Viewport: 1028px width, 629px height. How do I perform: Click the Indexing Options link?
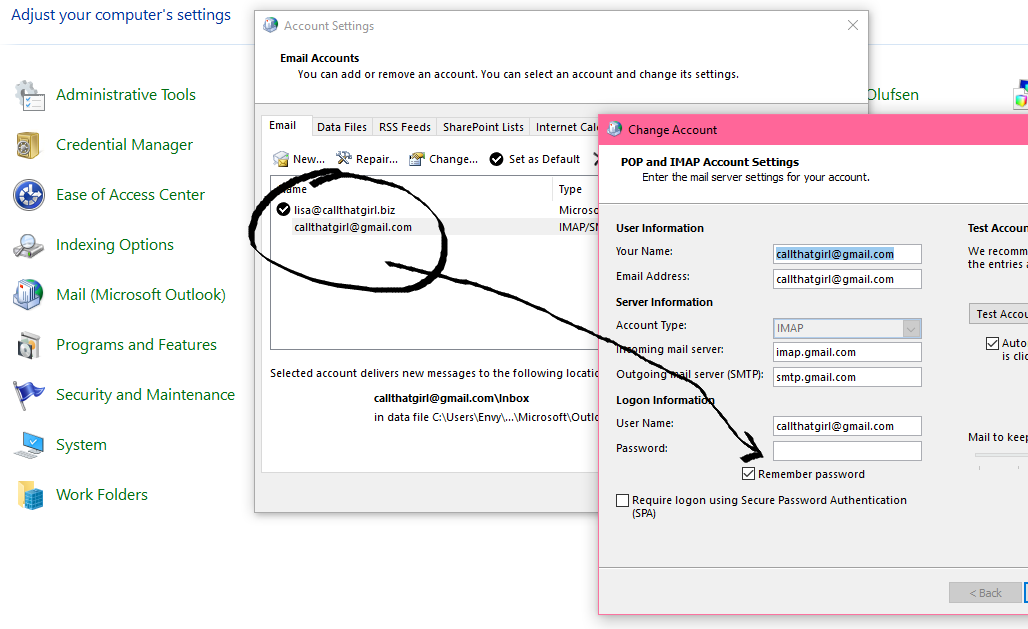click(115, 245)
